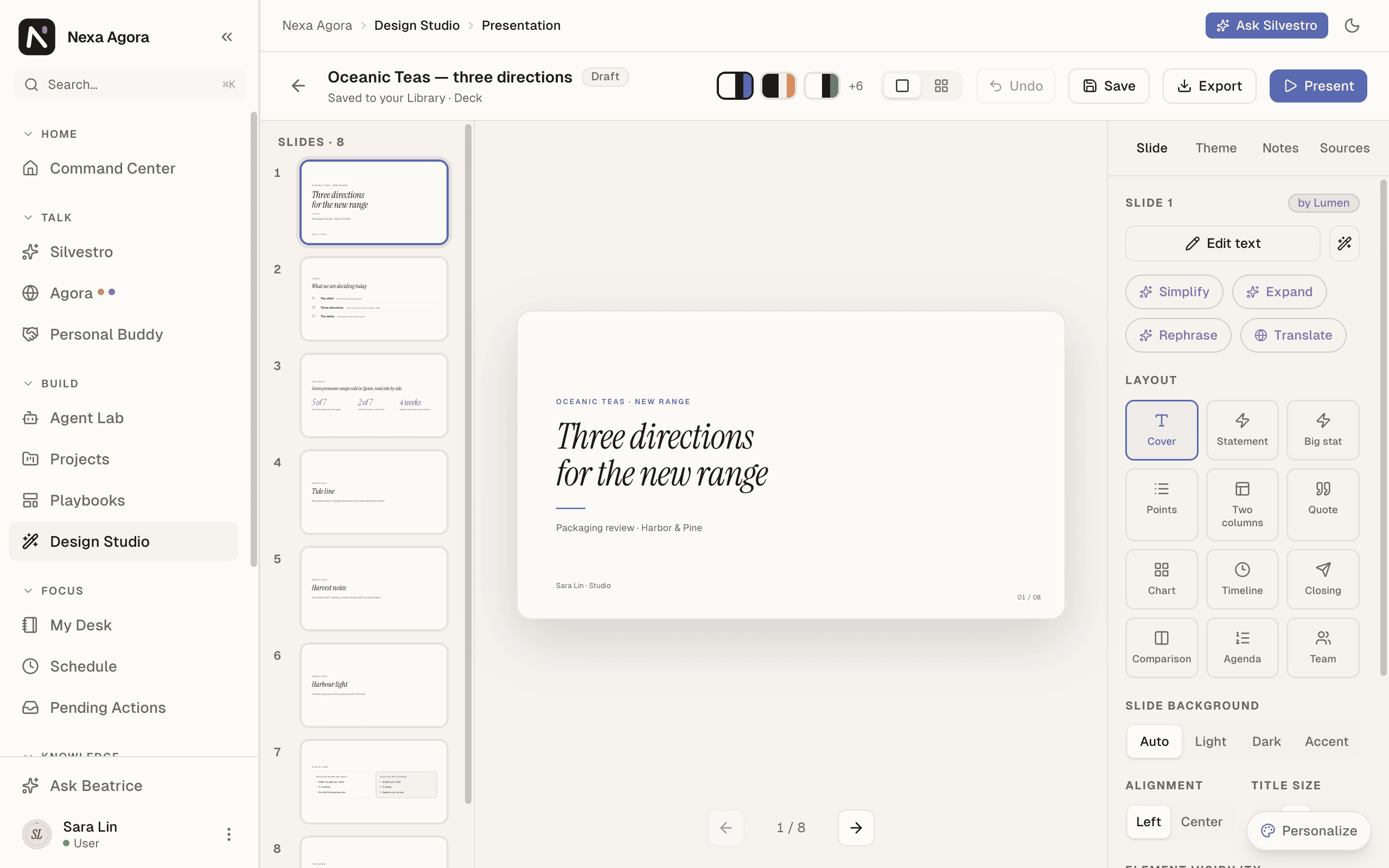The width and height of the screenshot is (1389, 868).
Task: Click Design Studio in breadcrumb
Action: 417,25
